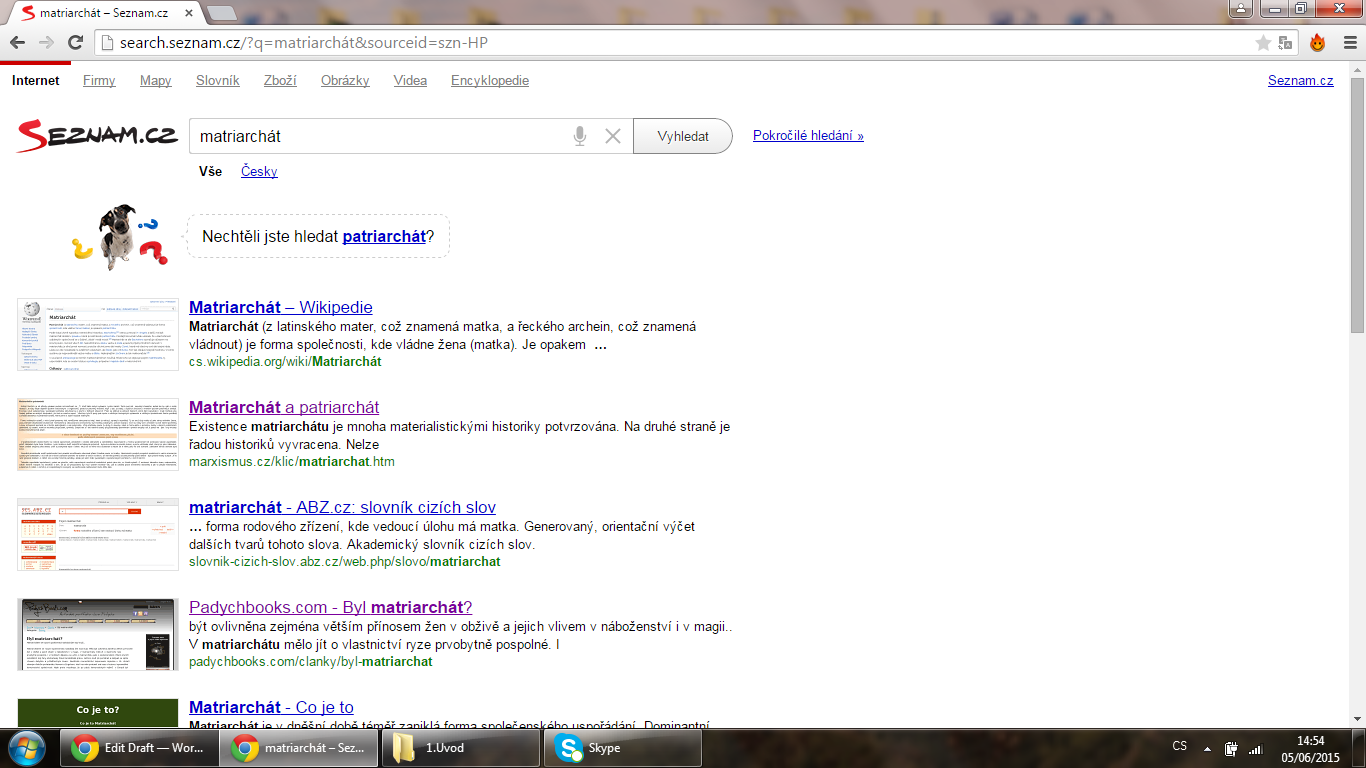1366x768 pixels.
Task: Reload the Seznam search page
Action: click(x=75, y=43)
